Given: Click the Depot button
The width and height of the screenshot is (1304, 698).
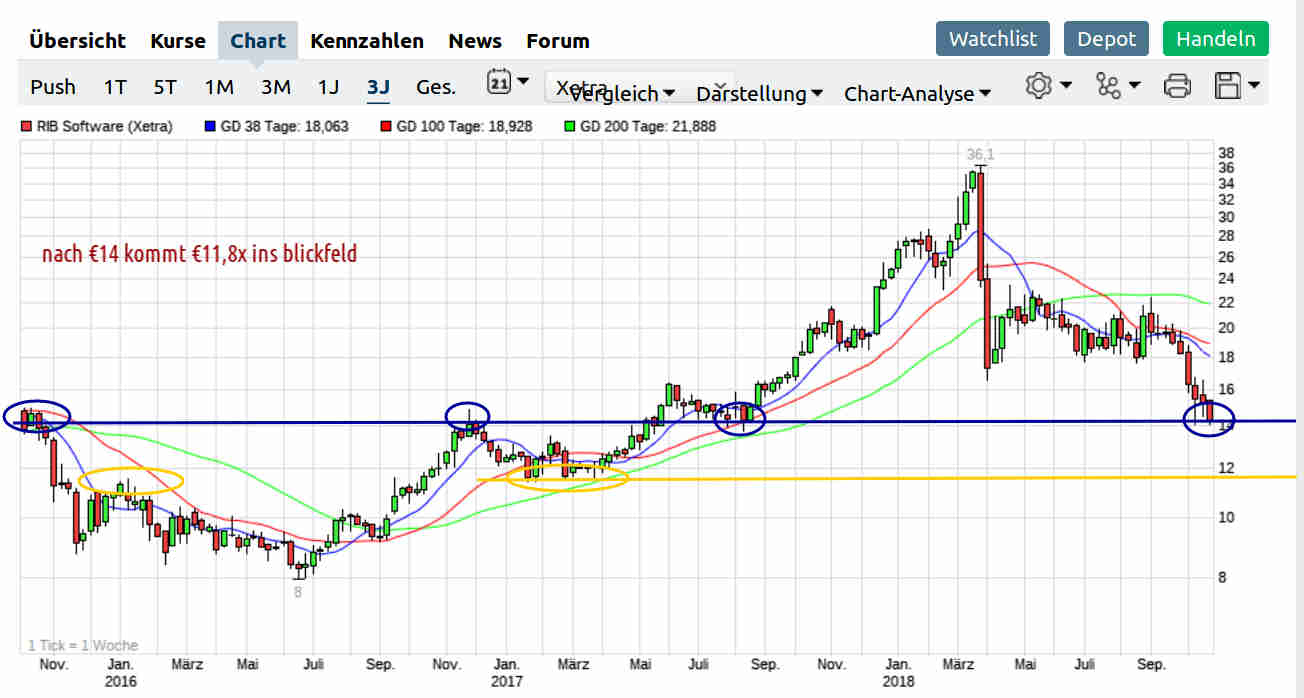Looking at the screenshot, I should [1106, 39].
